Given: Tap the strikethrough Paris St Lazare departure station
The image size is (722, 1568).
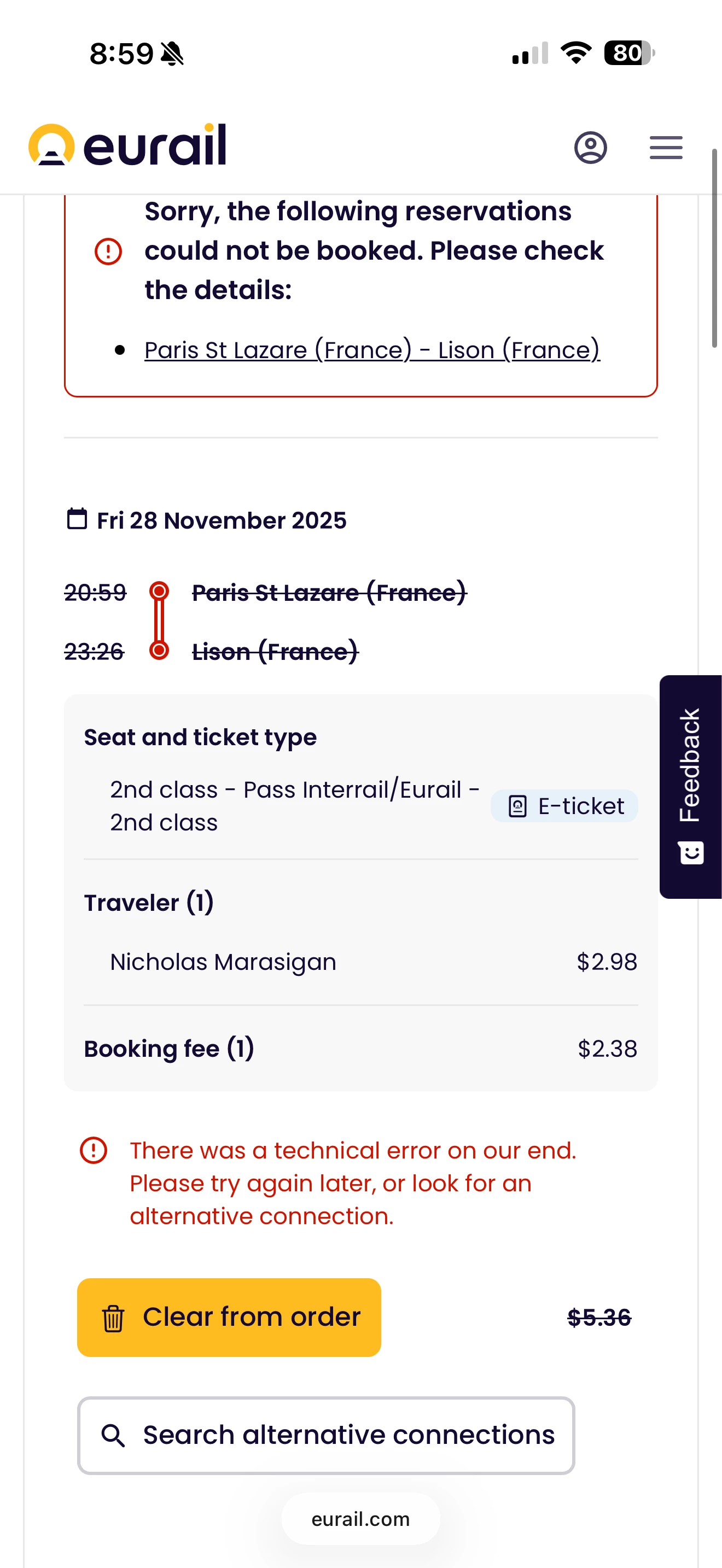Looking at the screenshot, I should (x=329, y=592).
